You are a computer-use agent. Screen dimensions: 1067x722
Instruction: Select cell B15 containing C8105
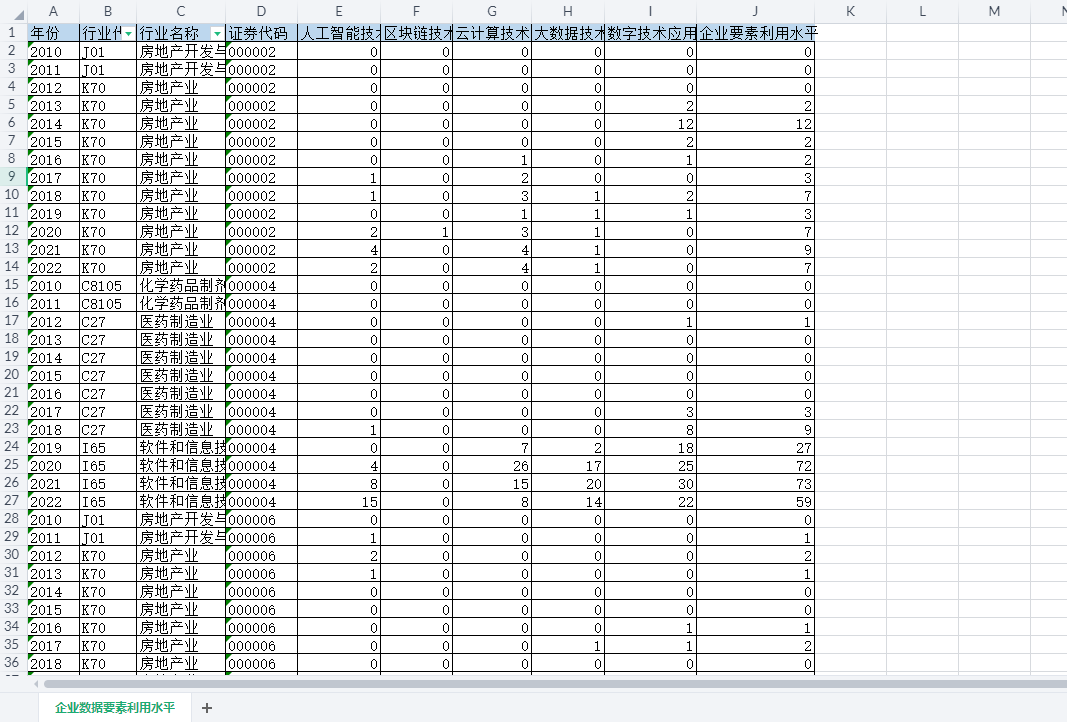click(x=108, y=286)
